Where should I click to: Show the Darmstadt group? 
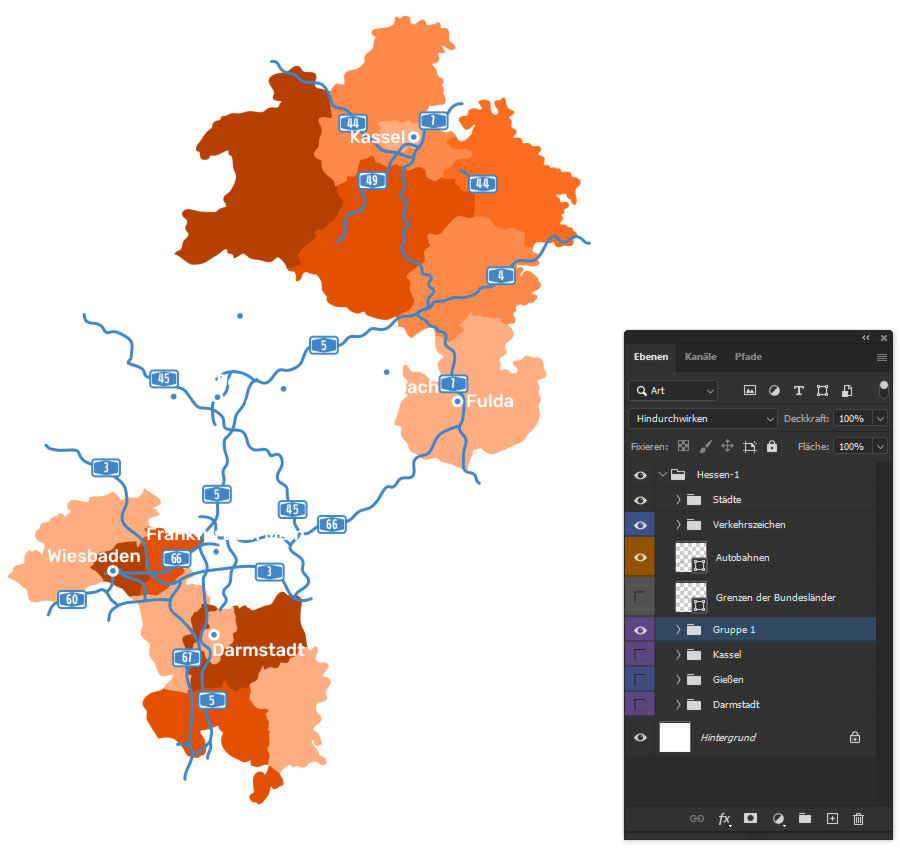click(640, 704)
